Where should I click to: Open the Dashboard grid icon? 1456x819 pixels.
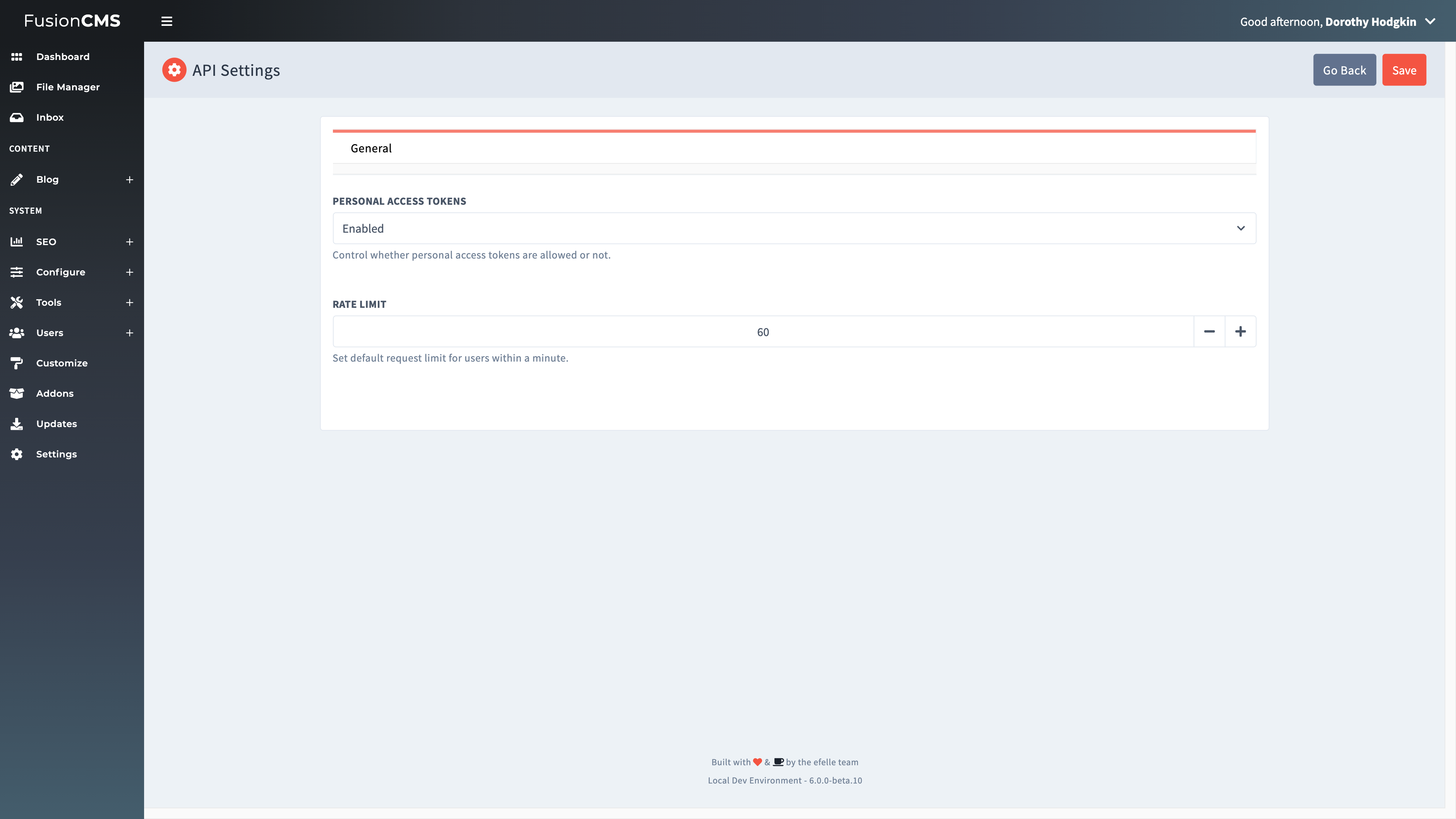[17, 57]
